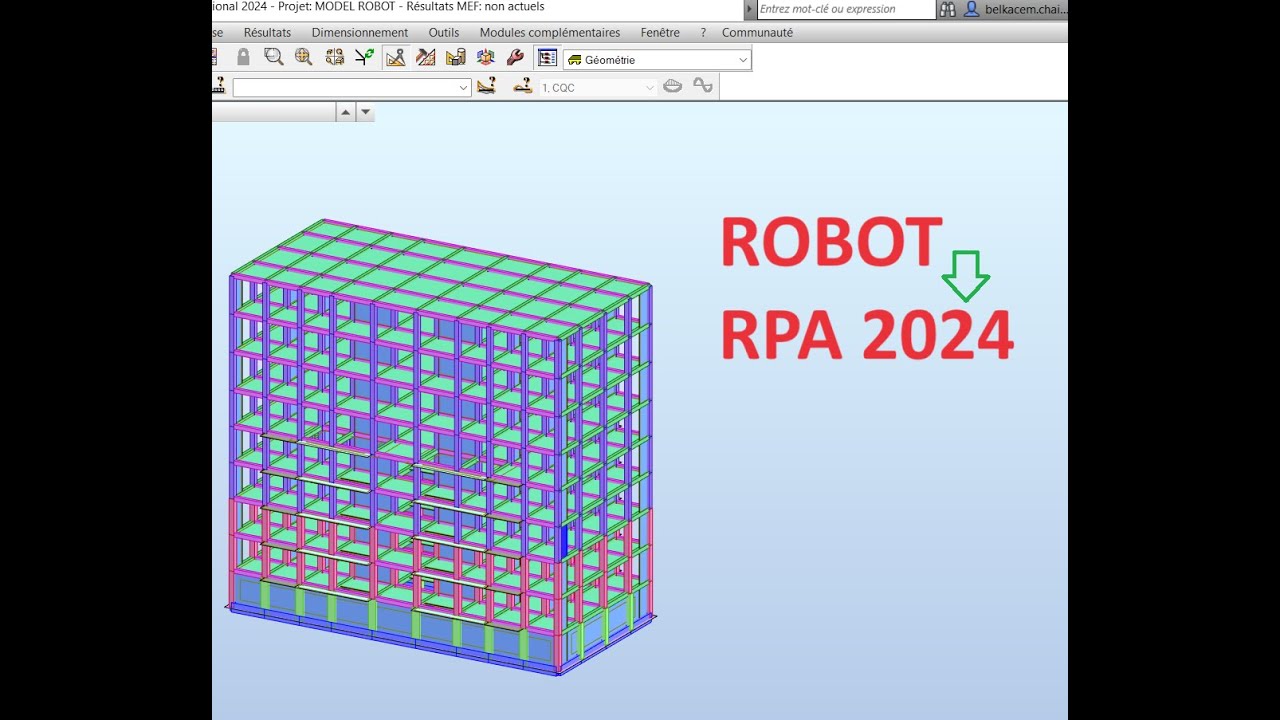Open the Résultats menu
Screen dimensions: 1280x720
[267, 33]
